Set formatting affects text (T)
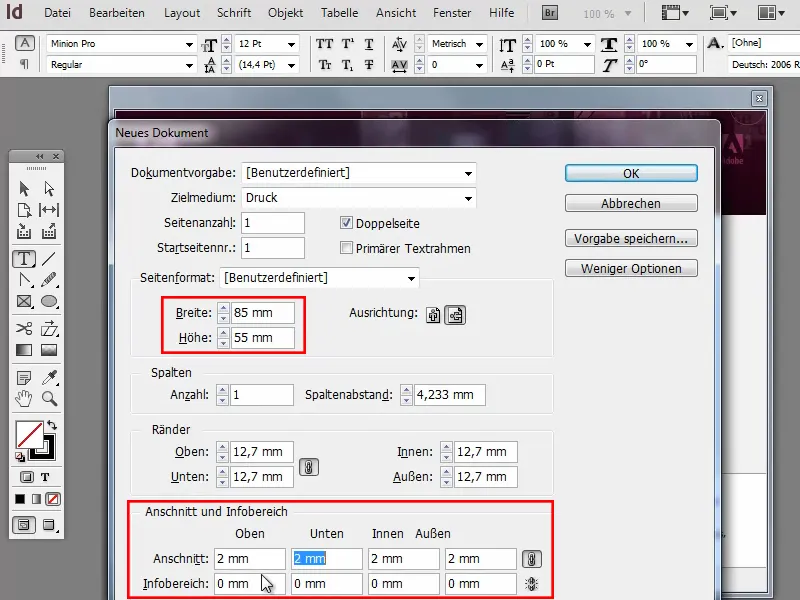Image resolution: width=800 pixels, height=600 pixels. click(45, 477)
